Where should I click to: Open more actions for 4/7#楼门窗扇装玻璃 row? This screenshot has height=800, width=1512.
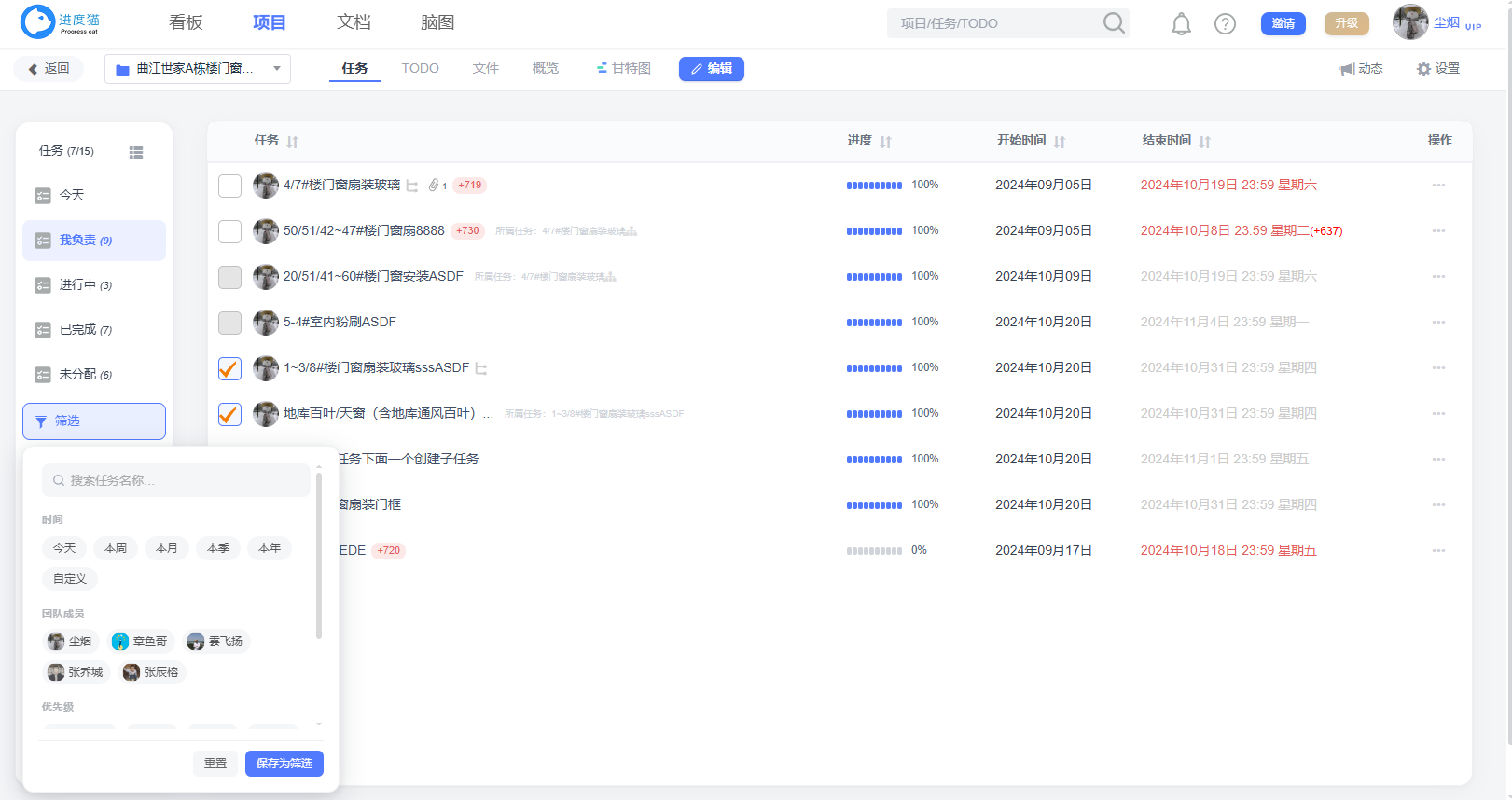[x=1438, y=186]
